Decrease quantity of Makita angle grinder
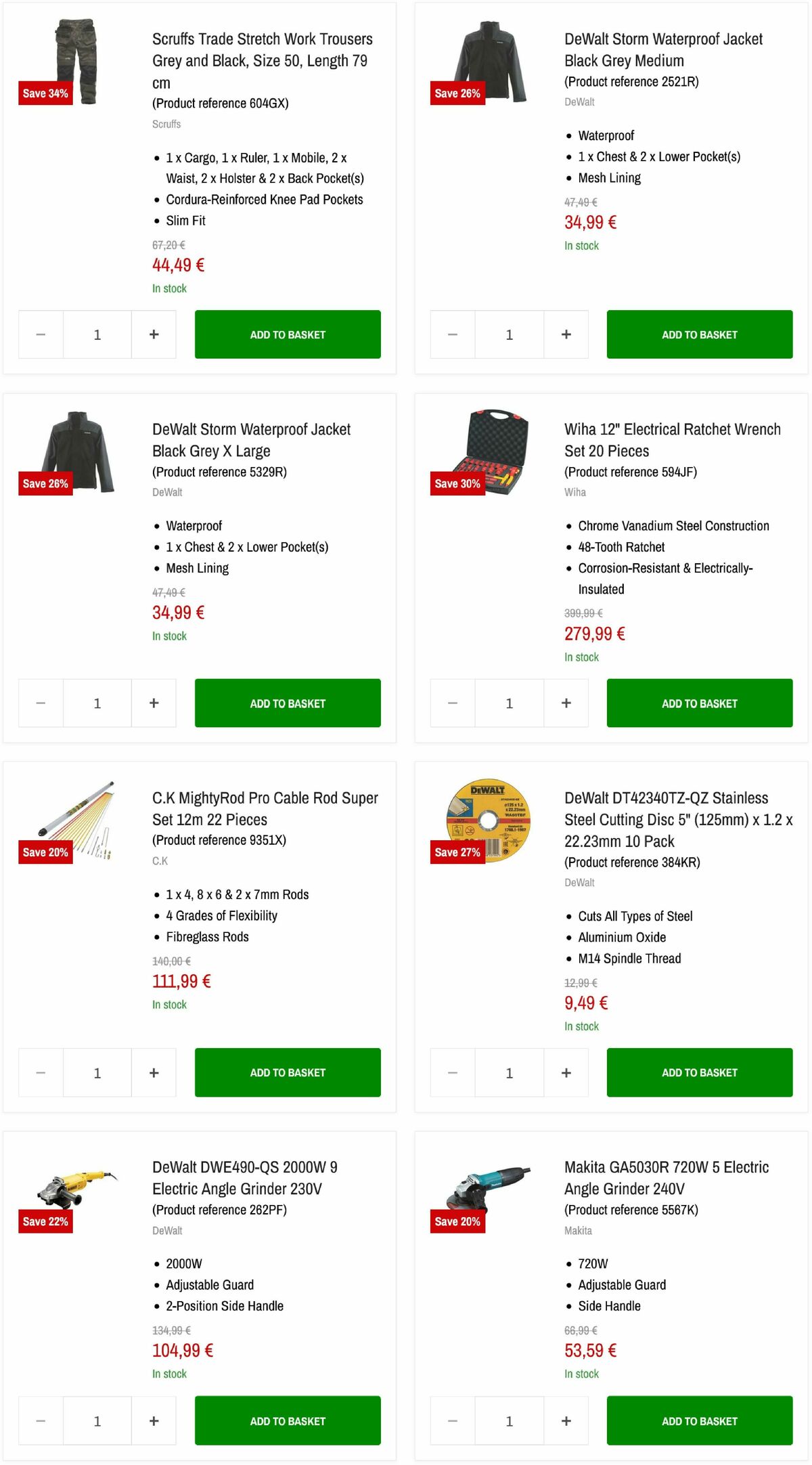Viewport: 812px width, 1465px height. pyautogui.click(x=451, y=1421)
